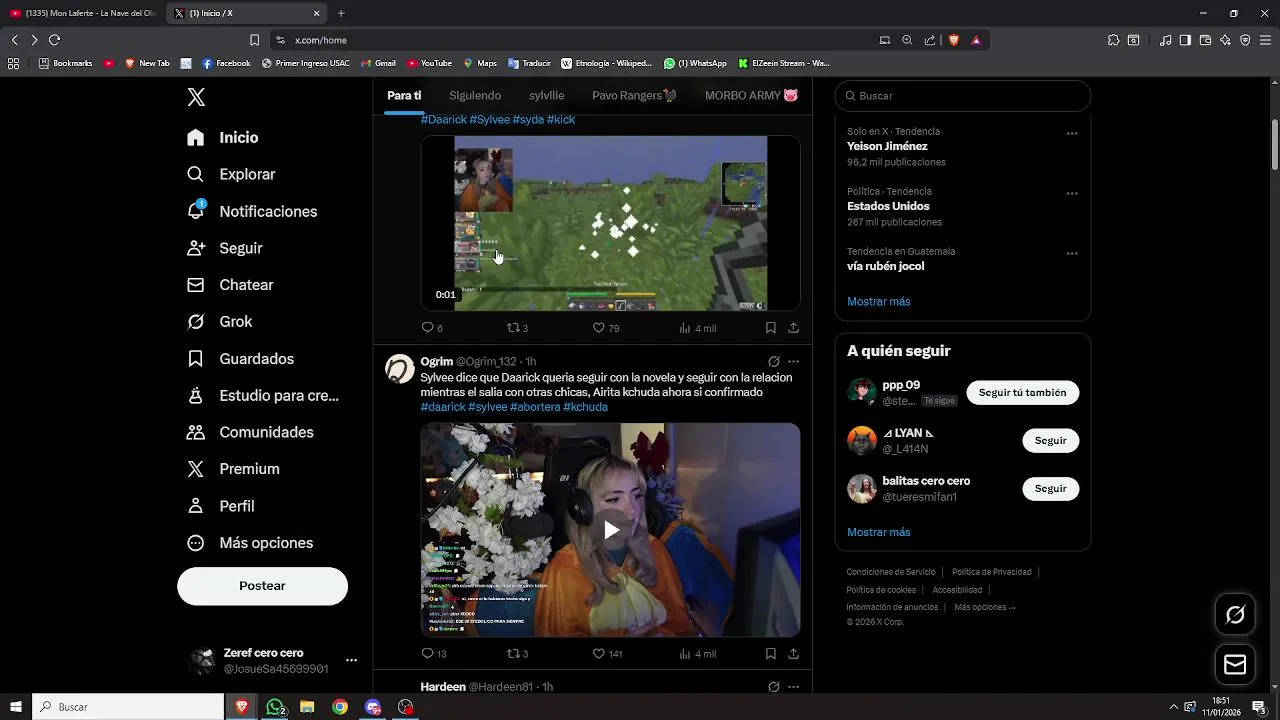Open Inicio in the left sidebar

click(222, 138)
